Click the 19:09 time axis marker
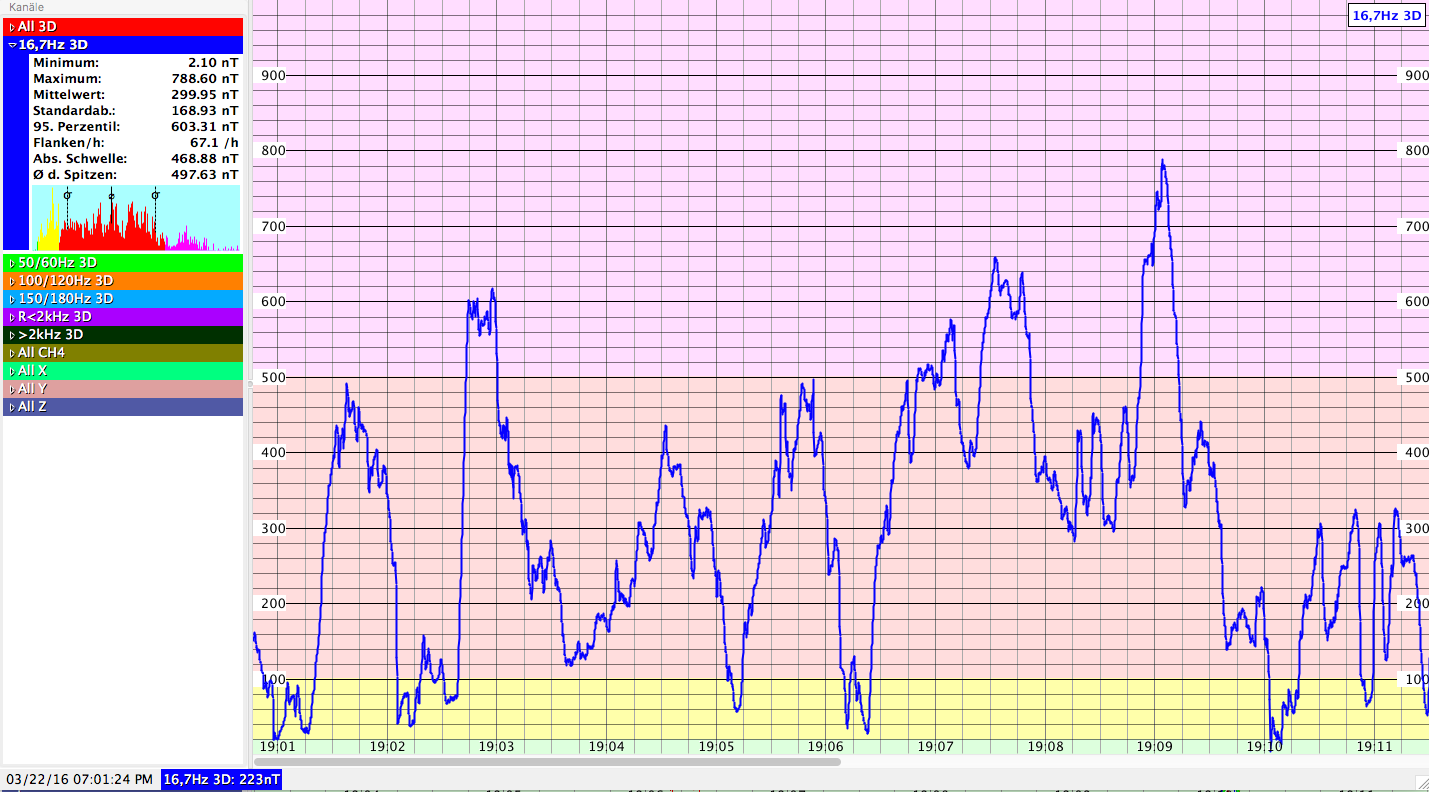 click(x=1154, y=746)
